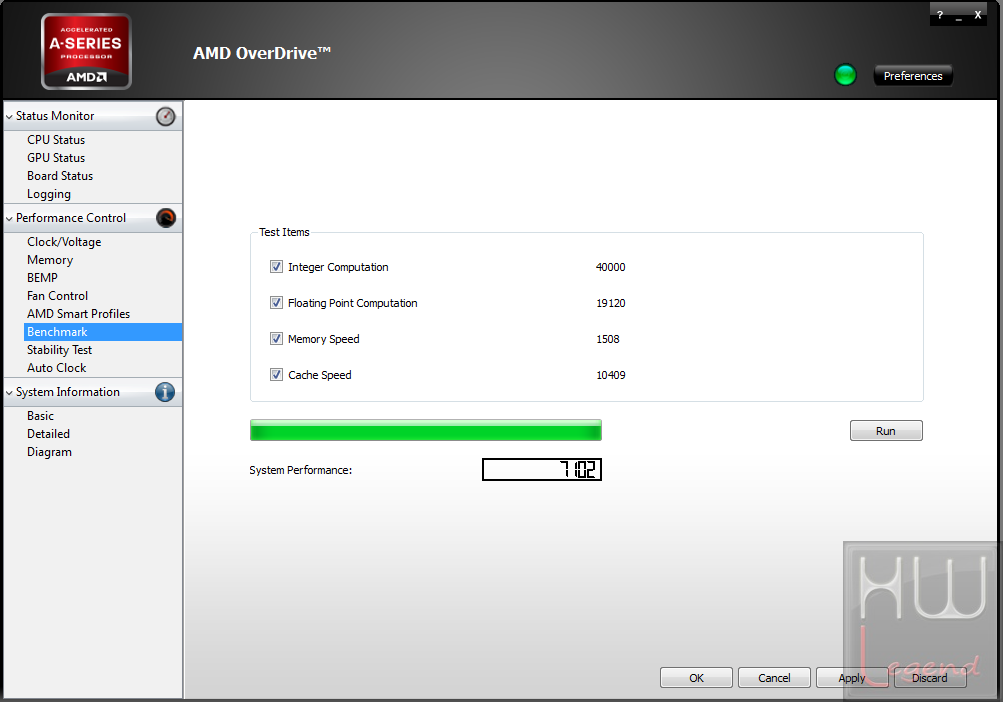Collapse the System Information section
Screen dimensions: 1003x702
(9, 392)
